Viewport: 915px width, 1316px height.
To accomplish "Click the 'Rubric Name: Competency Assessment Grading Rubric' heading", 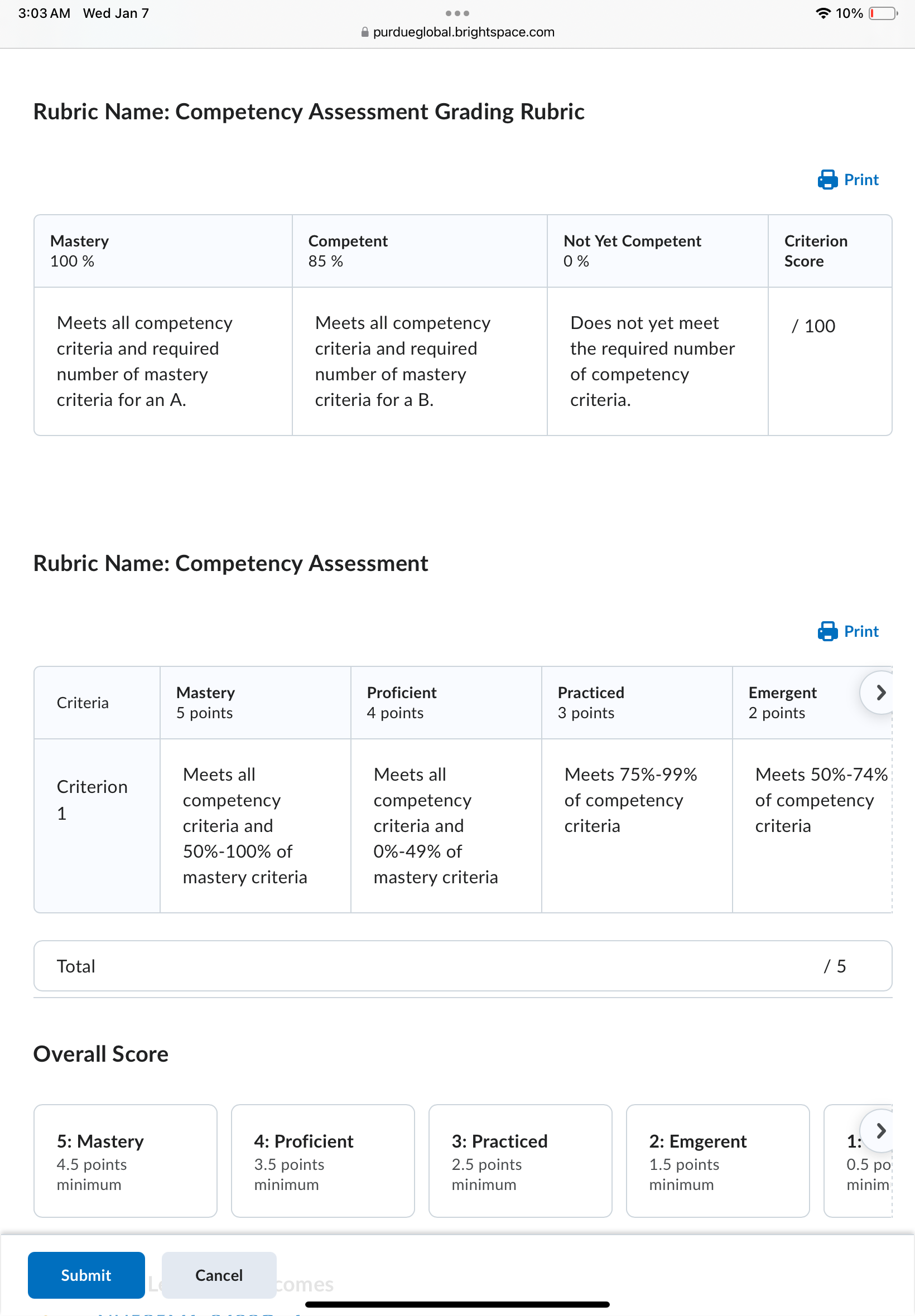I will tap(309, 112).
